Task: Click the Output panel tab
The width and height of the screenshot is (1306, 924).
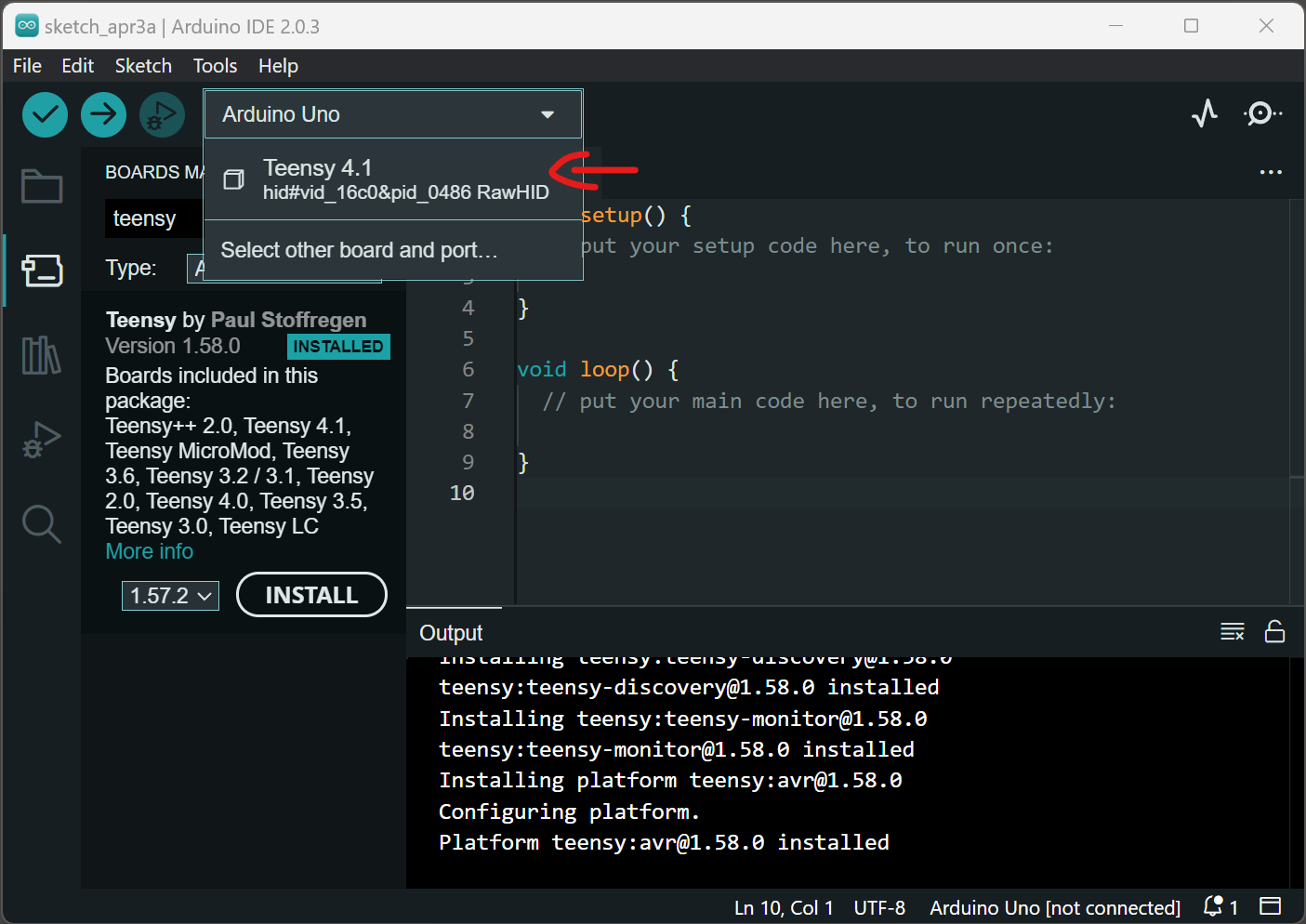Action: [x=452, y=633]
